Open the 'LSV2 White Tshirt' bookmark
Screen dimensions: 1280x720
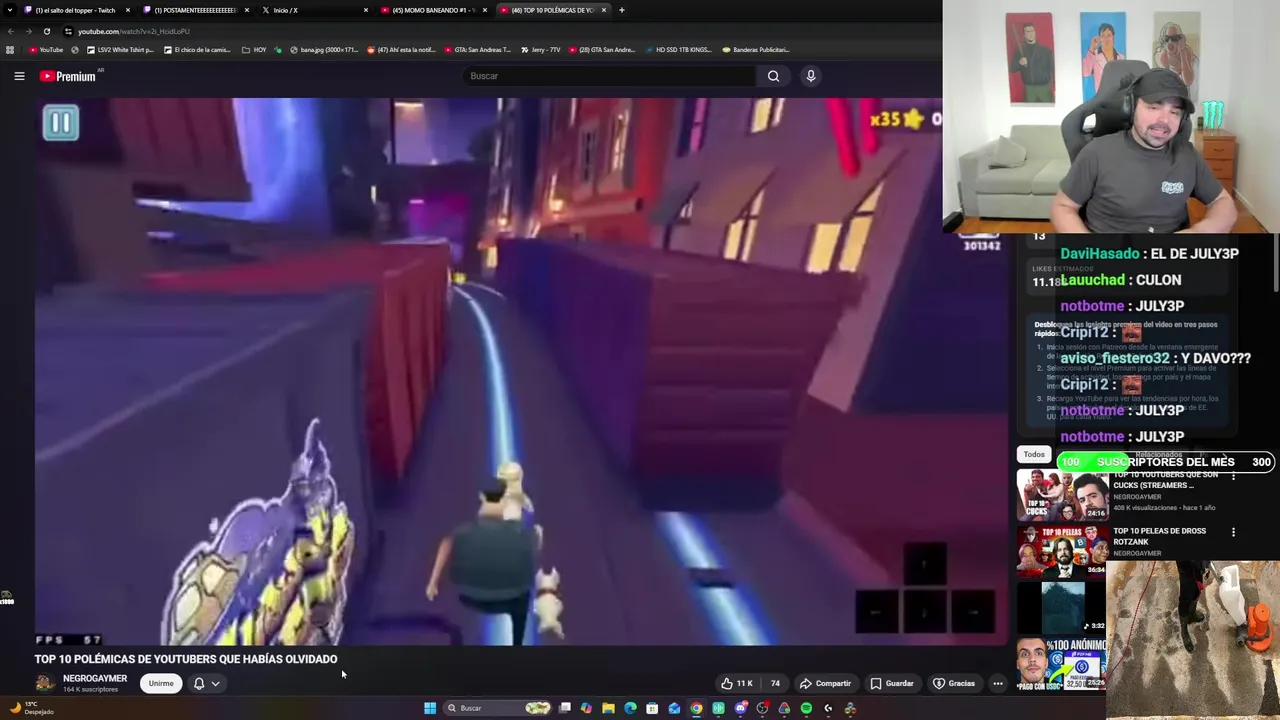pos(120,50)
